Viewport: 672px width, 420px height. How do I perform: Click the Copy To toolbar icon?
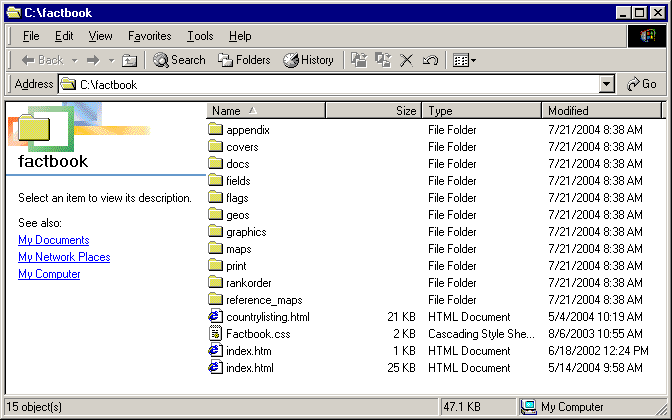[x=382, y=60]
